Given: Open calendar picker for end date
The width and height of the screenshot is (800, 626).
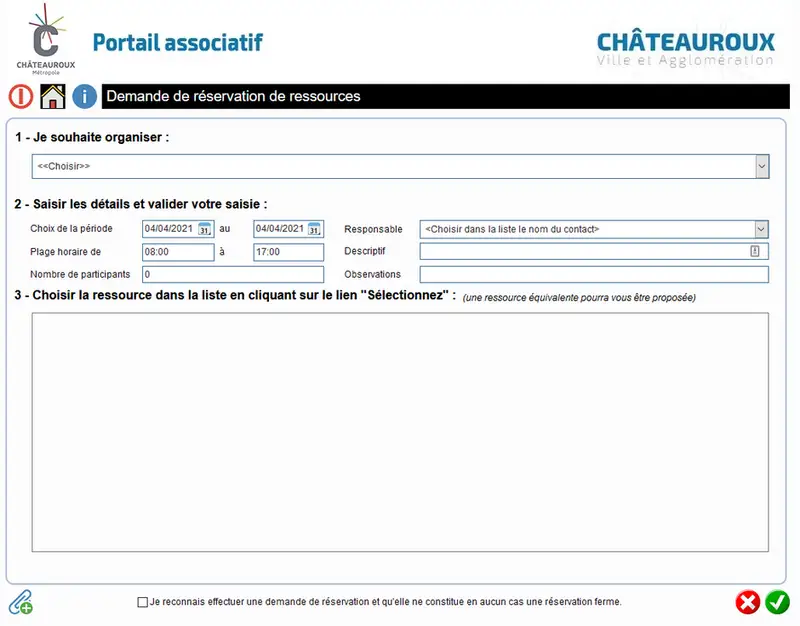Looking at the screenshot, I should 315,229.
